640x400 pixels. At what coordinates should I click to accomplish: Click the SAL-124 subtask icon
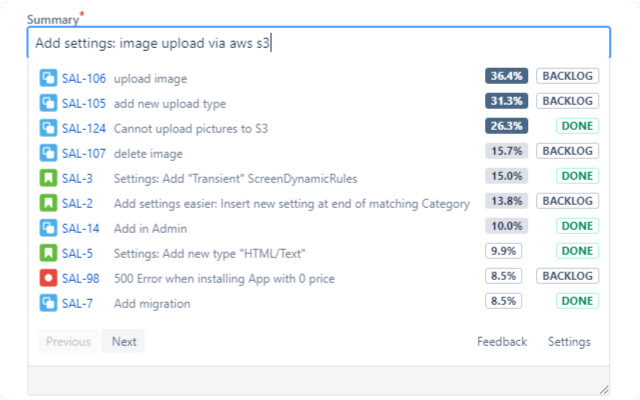pyautogui.click(x=48, y=127)
